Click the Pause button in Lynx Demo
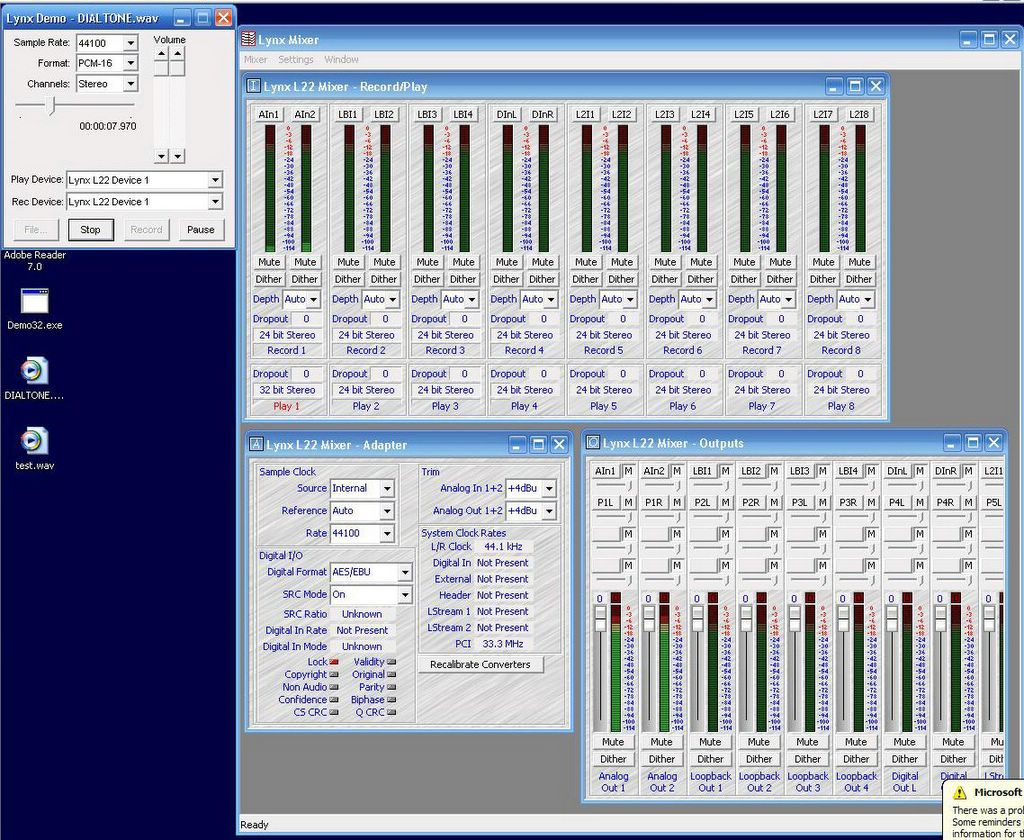Screen dimensions: 1024x840 click(200, 230)
